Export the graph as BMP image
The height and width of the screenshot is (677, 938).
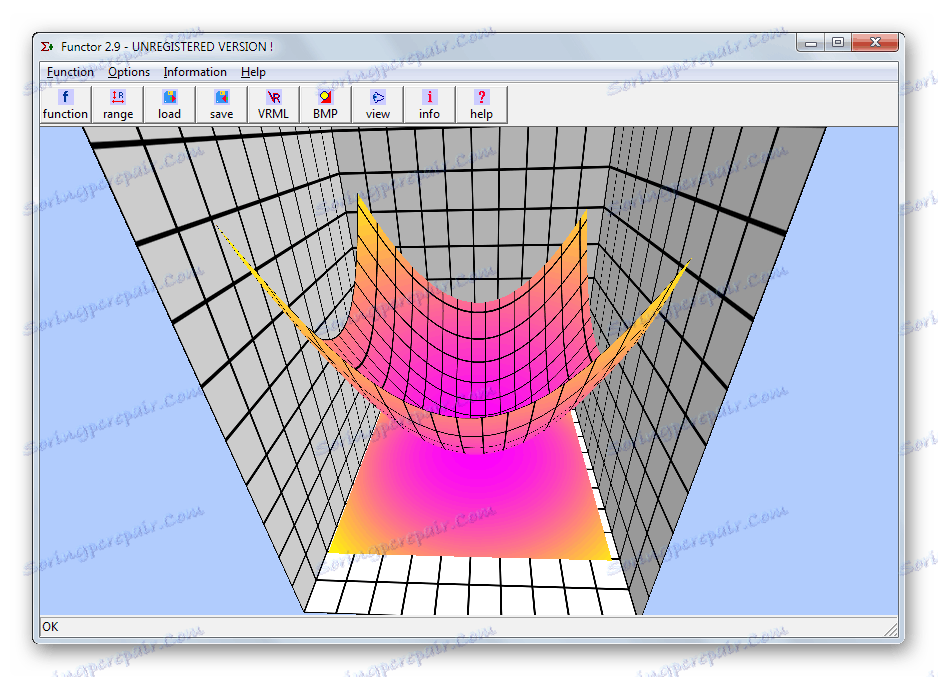click(325, 105)
